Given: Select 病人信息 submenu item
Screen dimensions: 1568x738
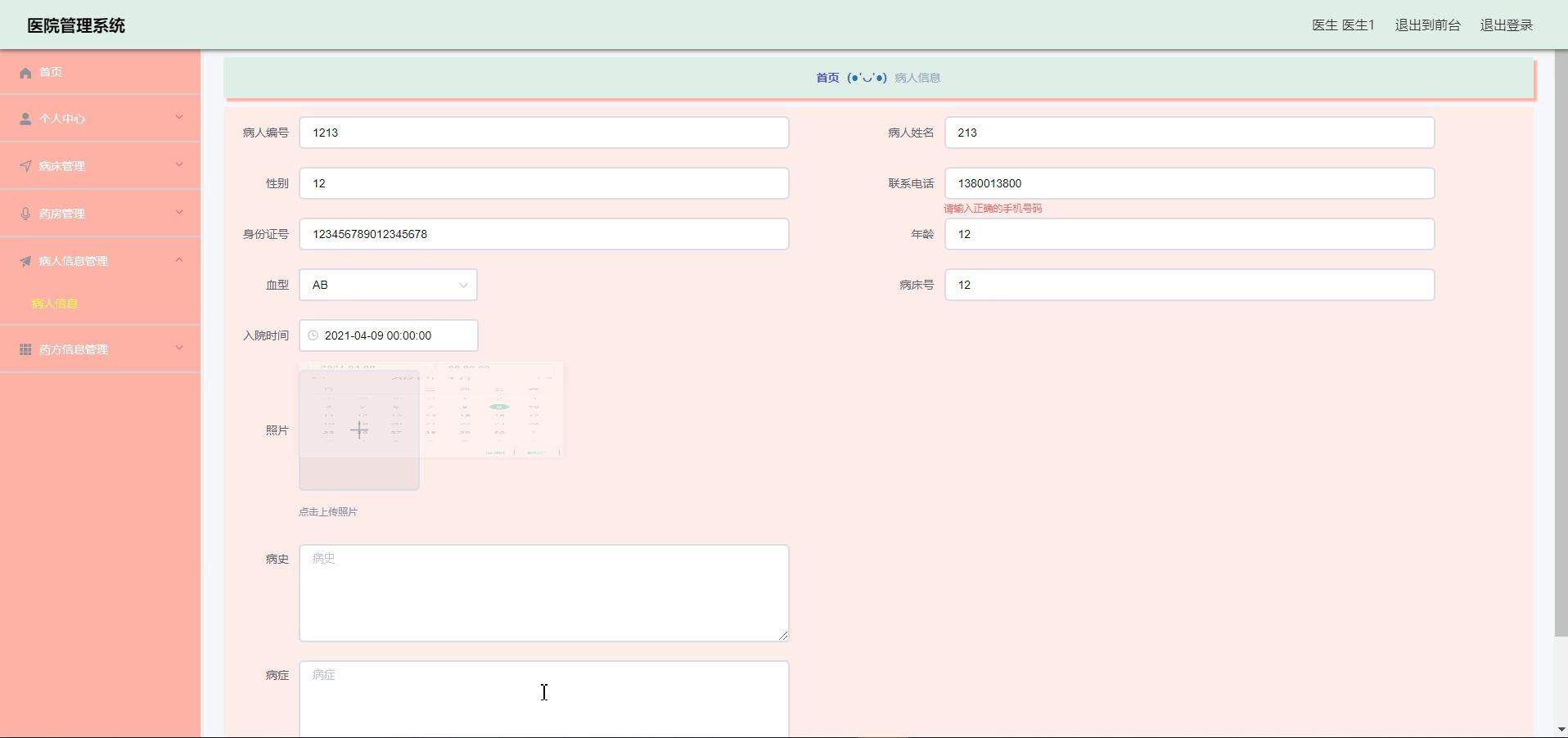Looking at the screenshot, I should click(x=55, y=304).
